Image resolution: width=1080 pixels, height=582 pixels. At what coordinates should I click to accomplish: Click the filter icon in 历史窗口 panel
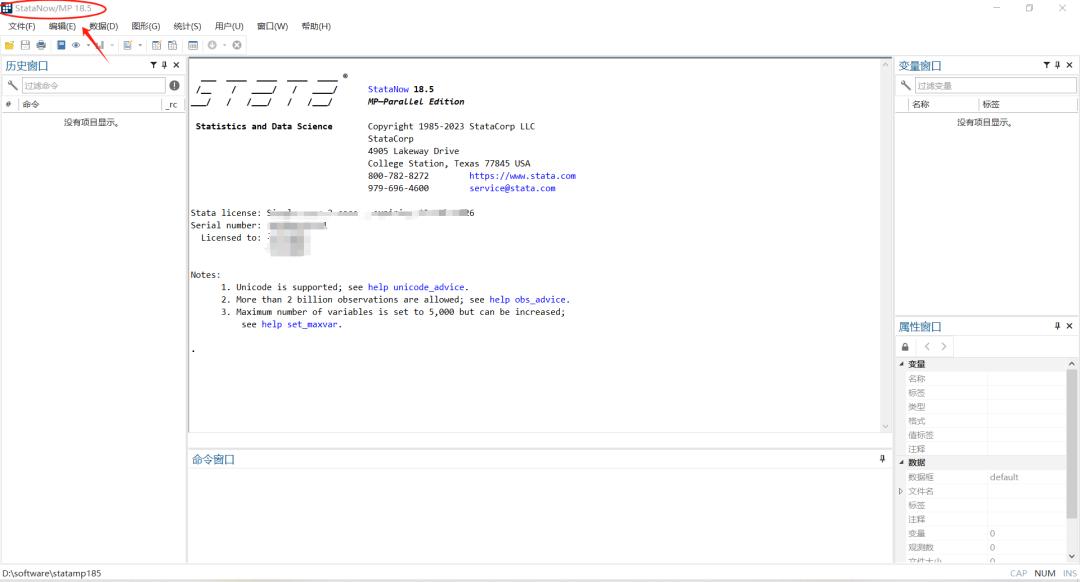(153, 64)
